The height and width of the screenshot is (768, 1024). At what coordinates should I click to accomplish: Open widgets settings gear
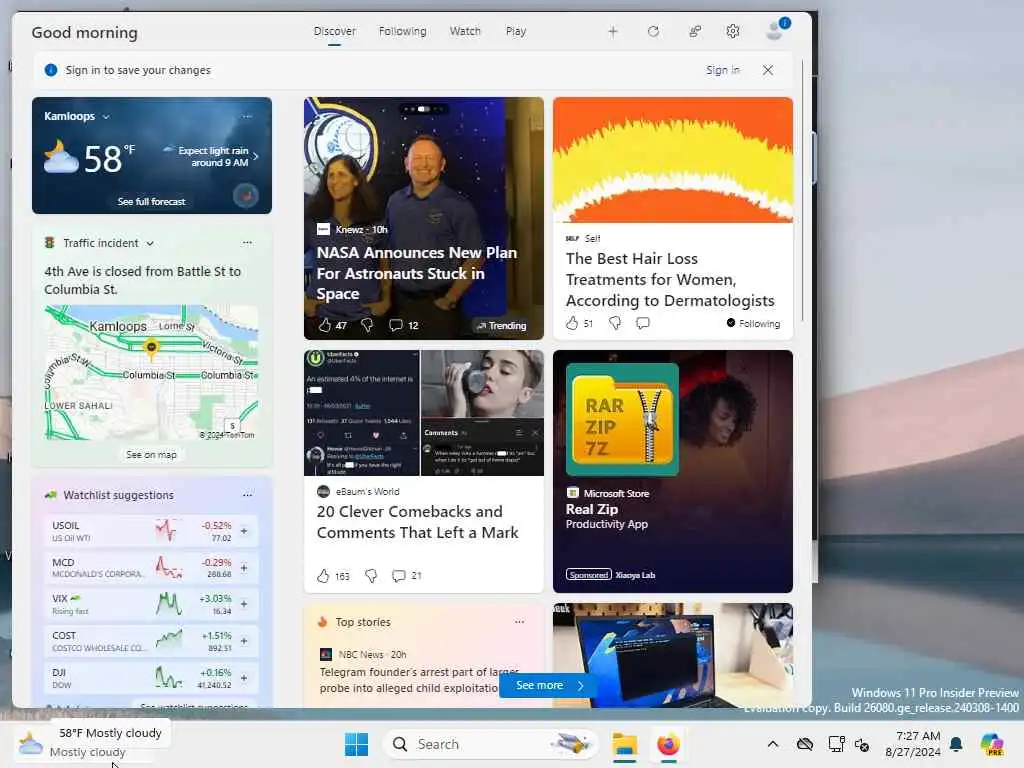pos(733,31)
